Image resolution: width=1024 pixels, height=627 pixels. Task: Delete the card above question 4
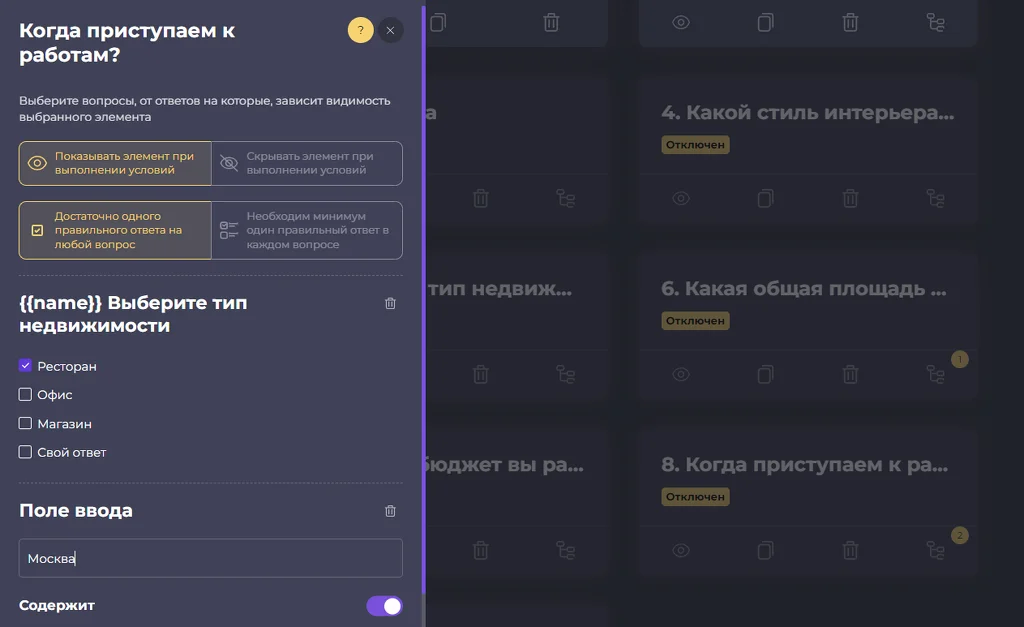(x=850, y=23)
